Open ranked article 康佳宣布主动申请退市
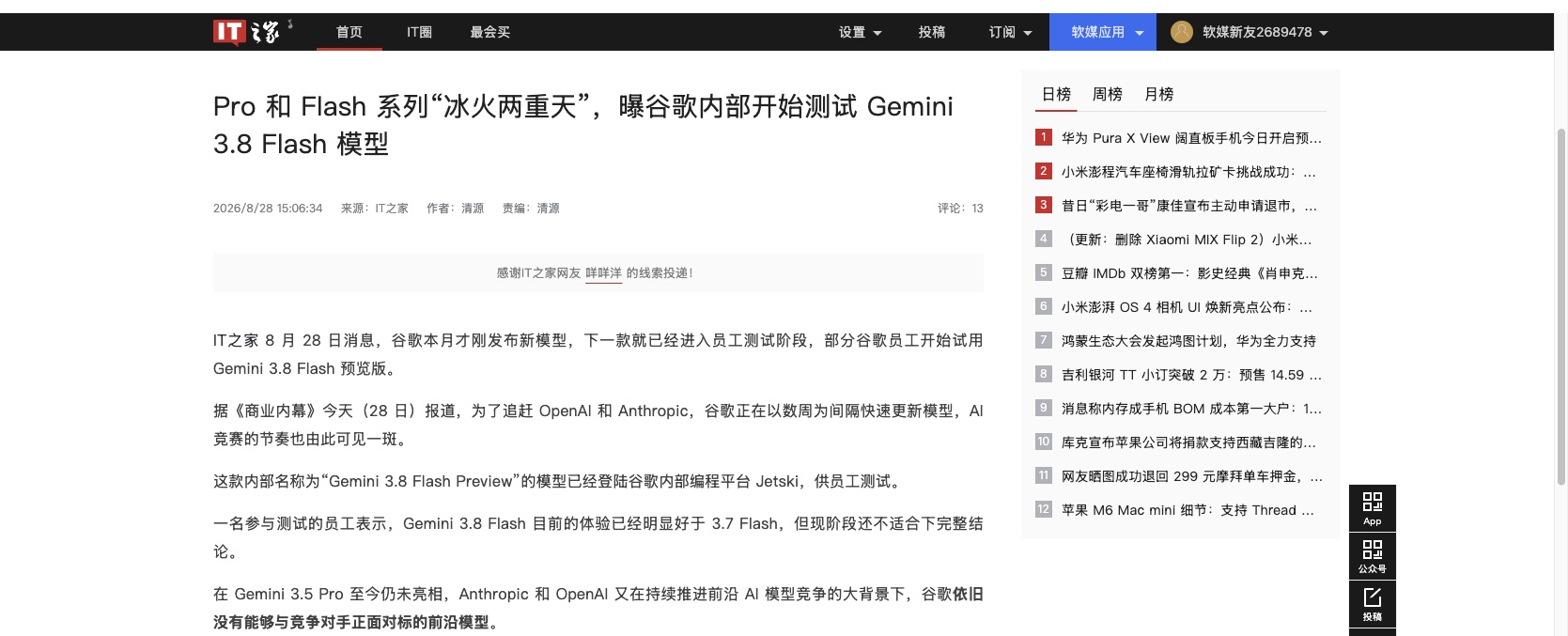Image resolution: width=1568 pixels, height=636 pixels. [1189, 206]
